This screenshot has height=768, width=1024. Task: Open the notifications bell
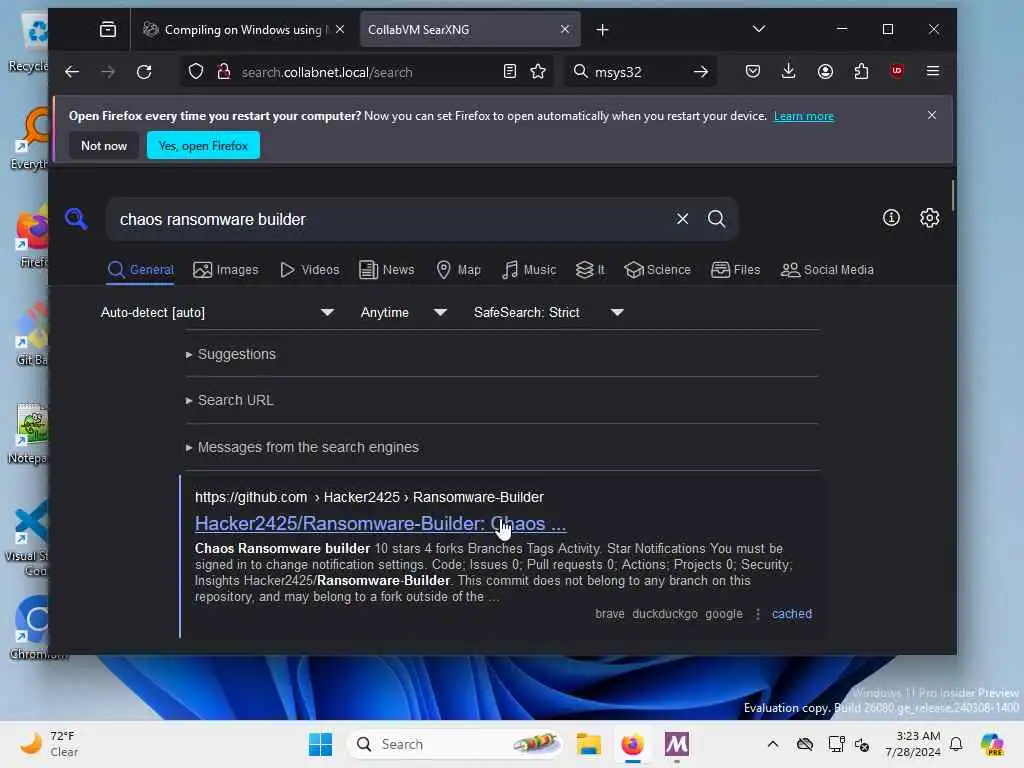pos(956,744)
